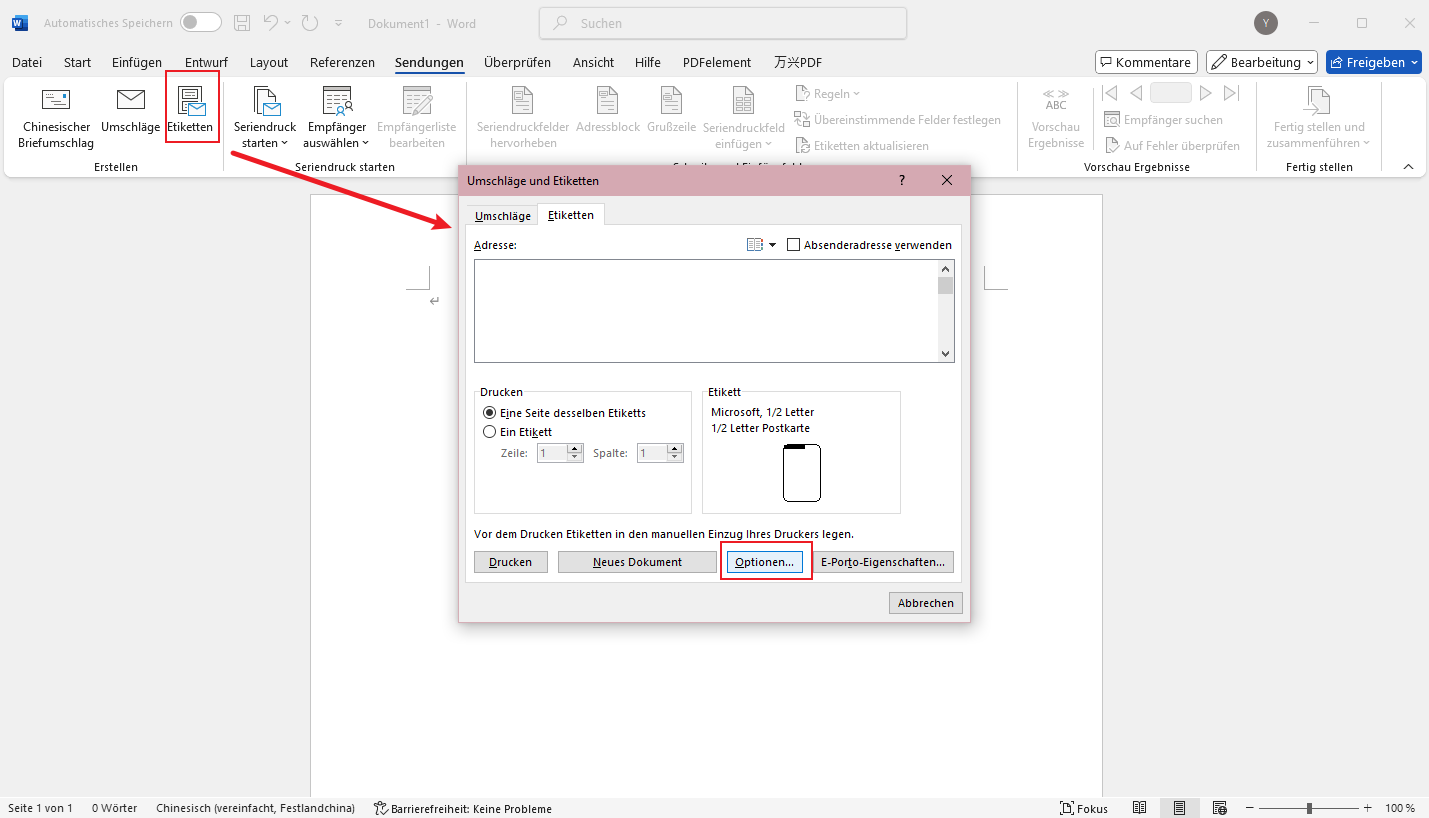This screenshot has width=1429, height=818.
Task: Go to previous record arrow
Action: click(x=1135, y=93)
